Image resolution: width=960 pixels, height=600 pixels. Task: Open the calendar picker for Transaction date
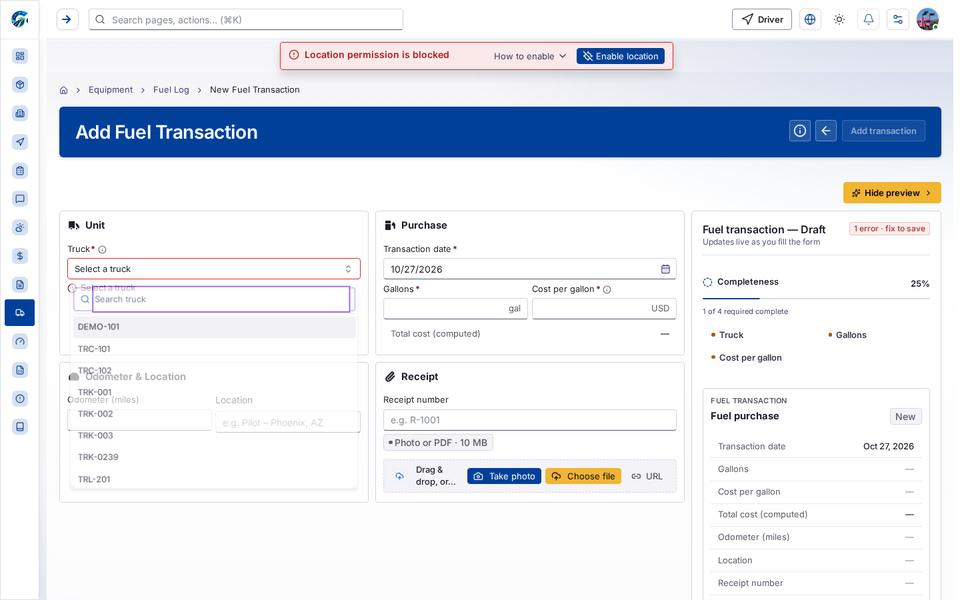[x=666, y=269]
